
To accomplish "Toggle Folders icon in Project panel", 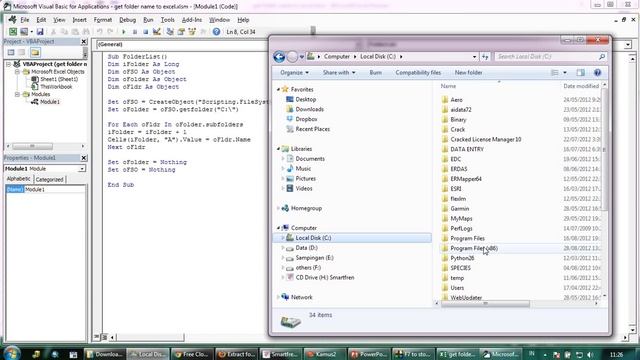I will [x=35, y=52].
